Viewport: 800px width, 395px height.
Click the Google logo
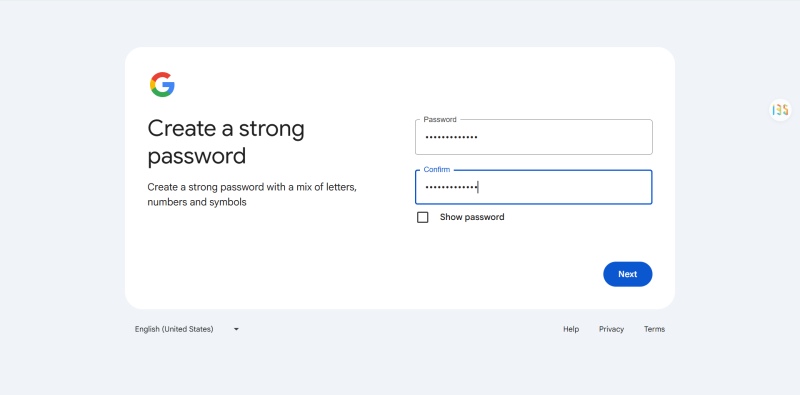pyautogui.click(x=162, y=84)
